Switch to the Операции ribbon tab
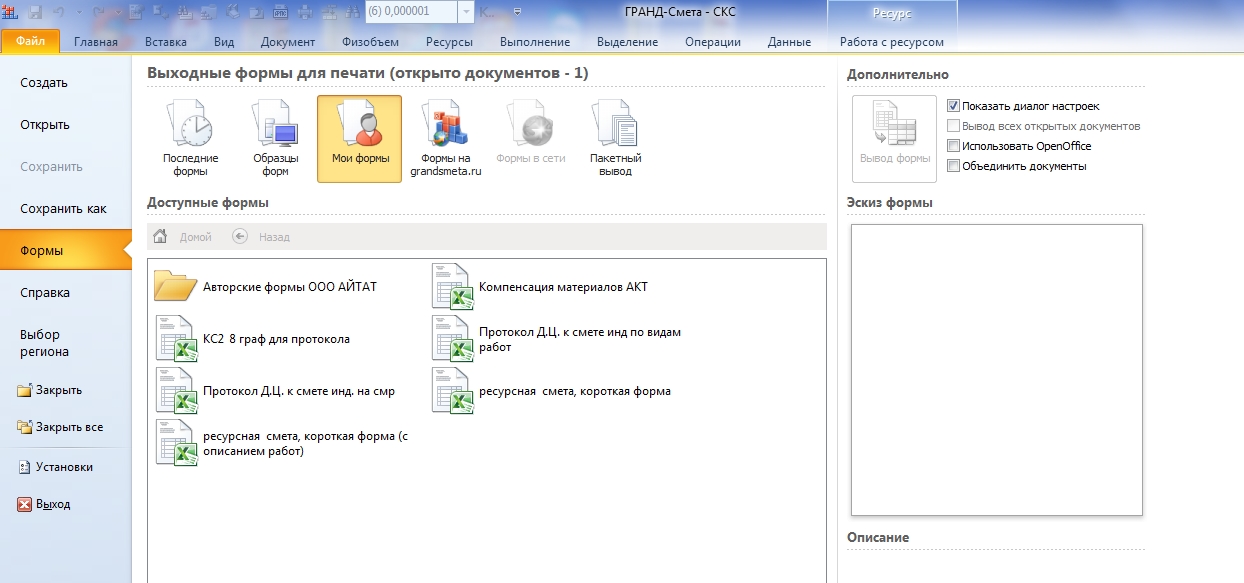This screenshot has height=583, width=1244. click(x=713, y=42)
